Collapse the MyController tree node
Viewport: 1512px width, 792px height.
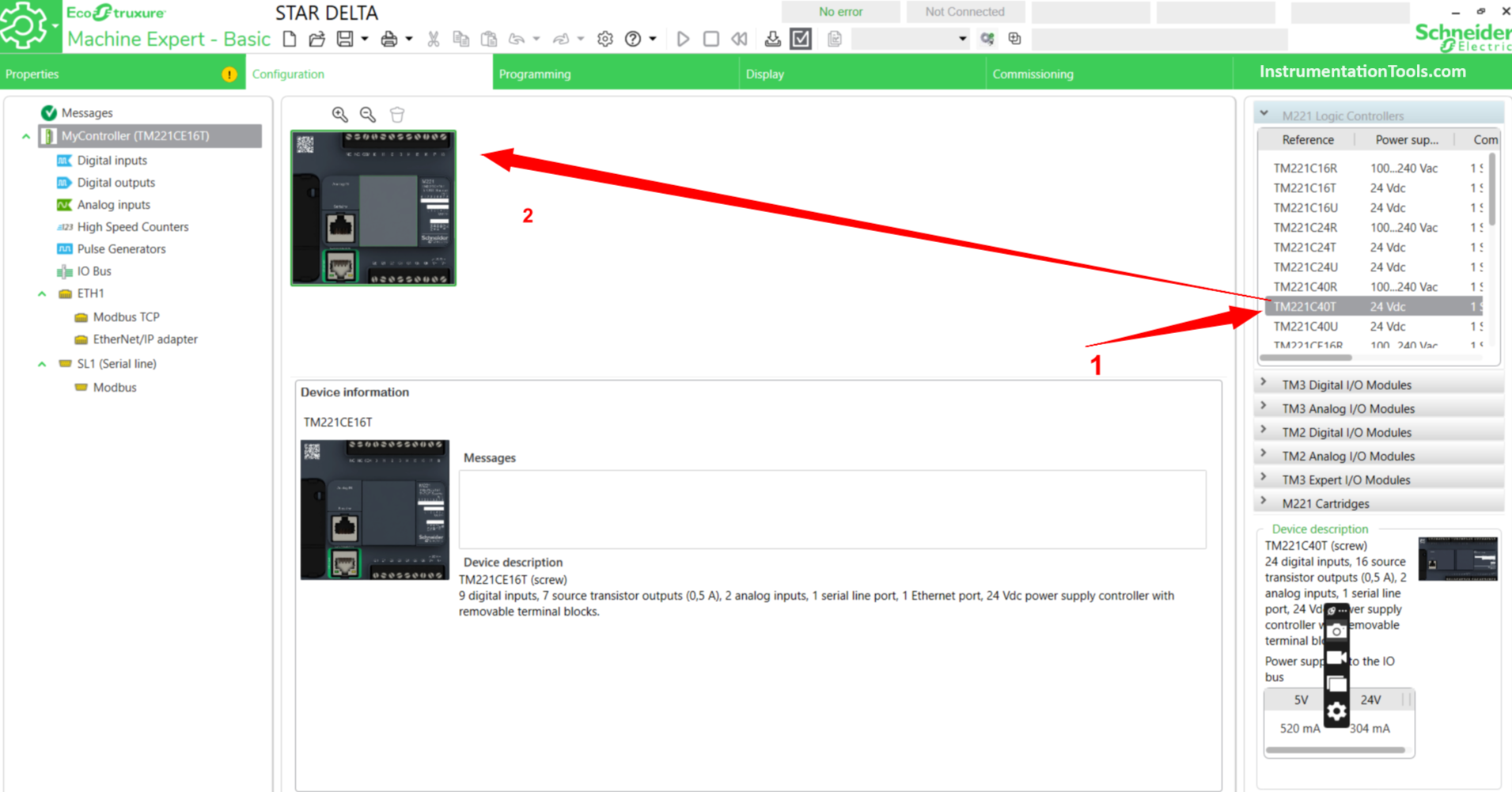click(x=26, y=136)
